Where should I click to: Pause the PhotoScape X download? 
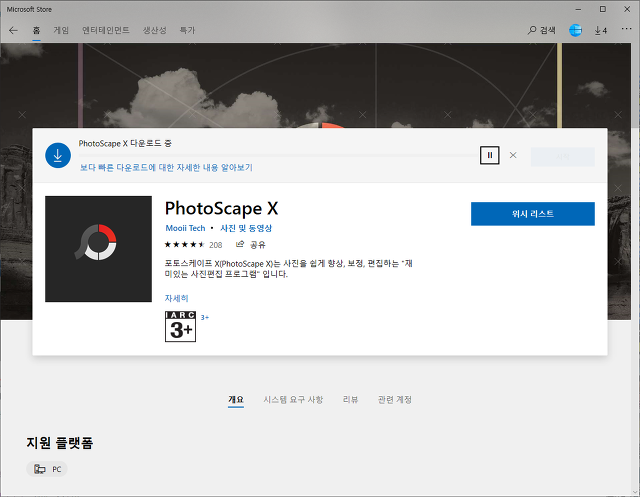pos(489,155)
